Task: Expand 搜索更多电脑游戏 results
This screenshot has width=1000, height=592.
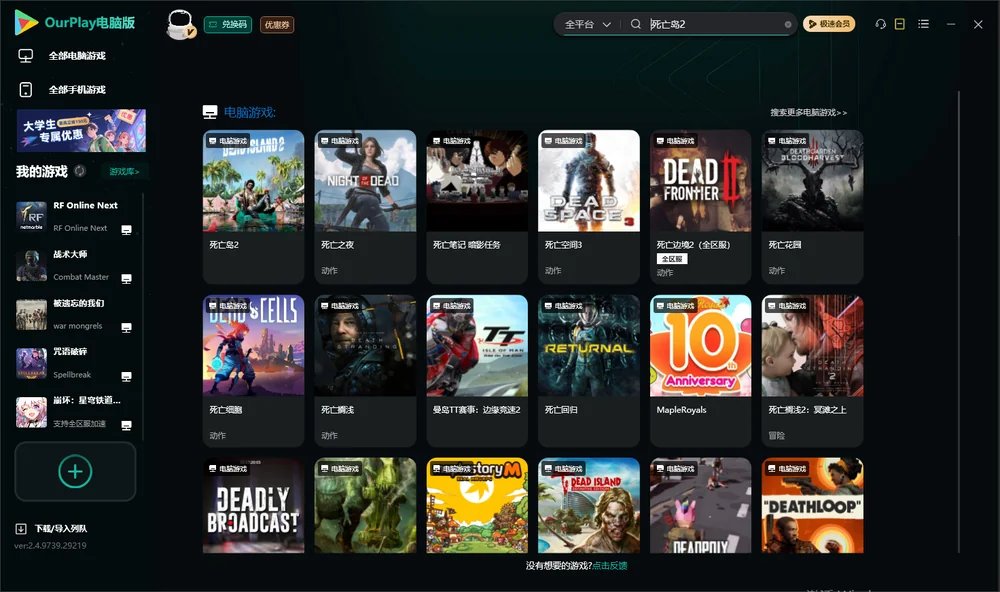Action: tap(808, 112)
